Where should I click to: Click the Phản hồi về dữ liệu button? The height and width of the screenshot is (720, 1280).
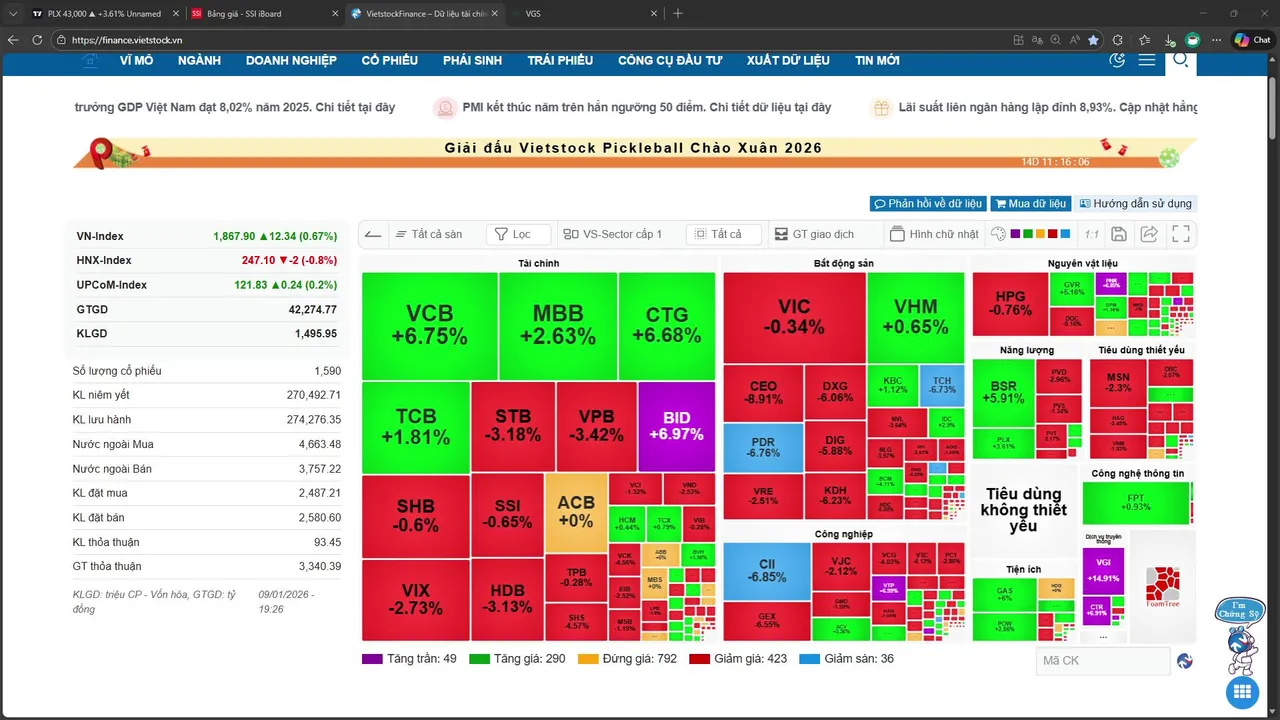(x=928, y=203)
